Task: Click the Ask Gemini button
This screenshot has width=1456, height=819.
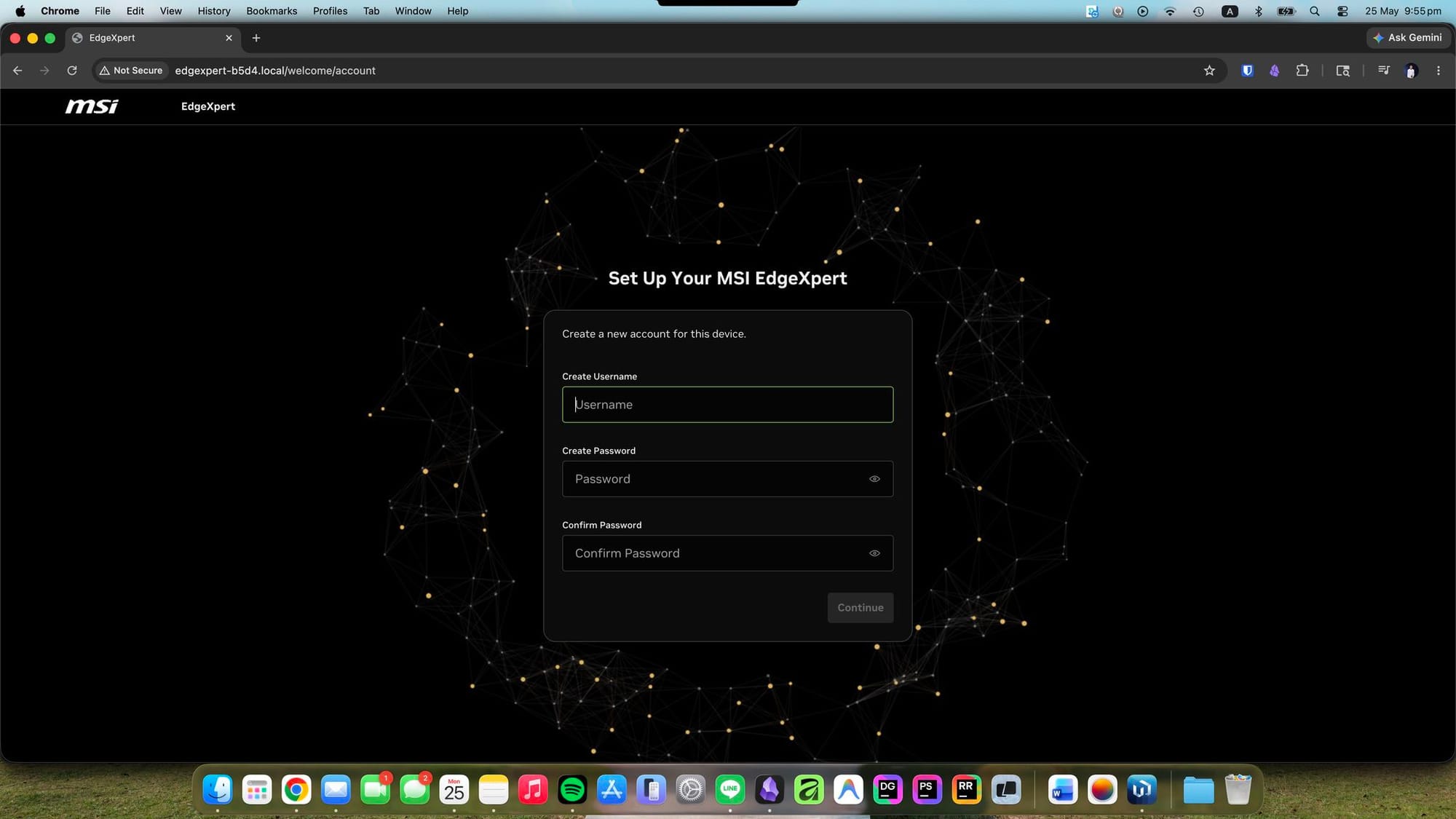Action: click(1407, 38)
